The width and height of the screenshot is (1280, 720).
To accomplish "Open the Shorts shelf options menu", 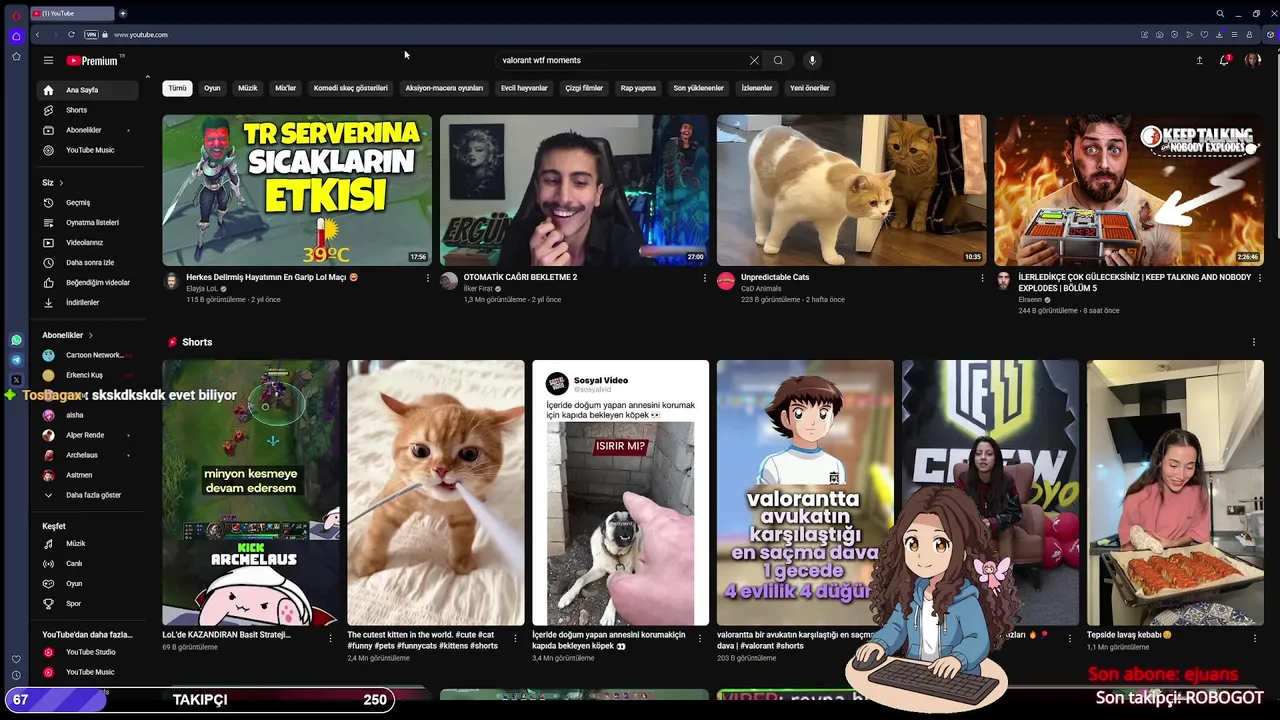I will tap(1254, 342).
